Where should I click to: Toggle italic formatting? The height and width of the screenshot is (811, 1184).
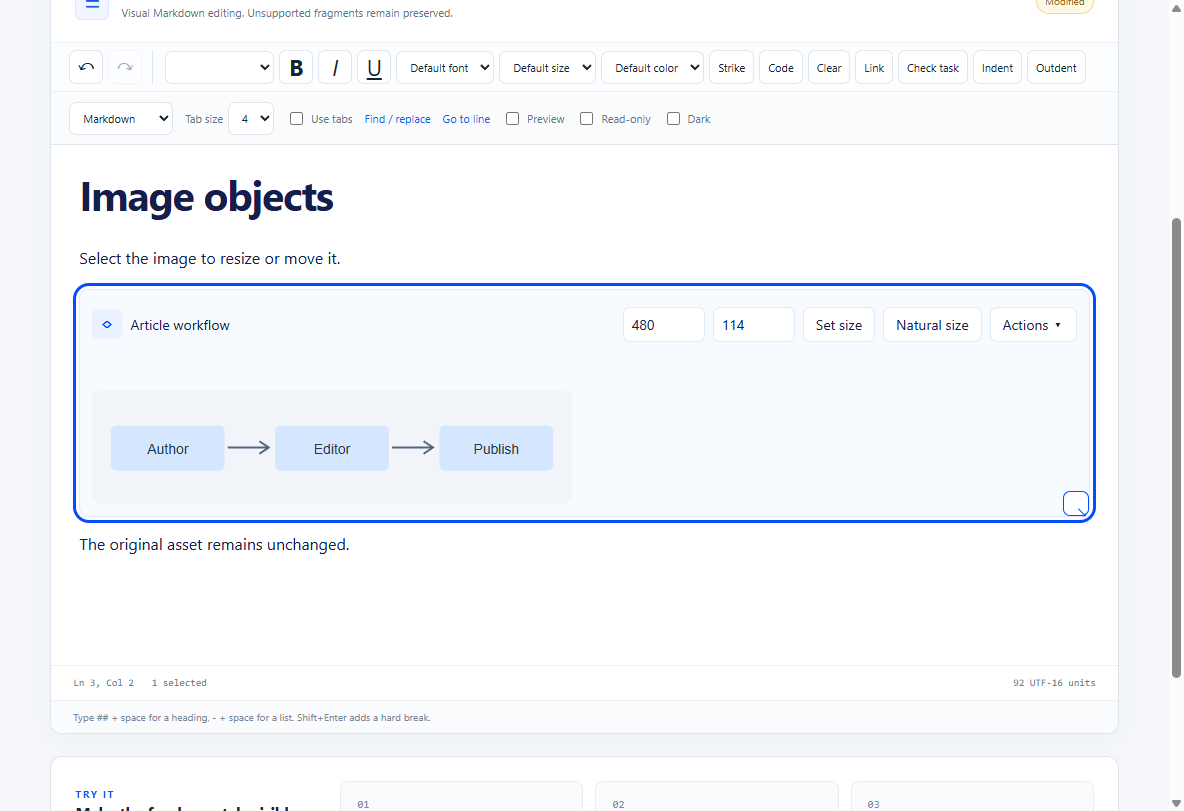pos(335,67)
